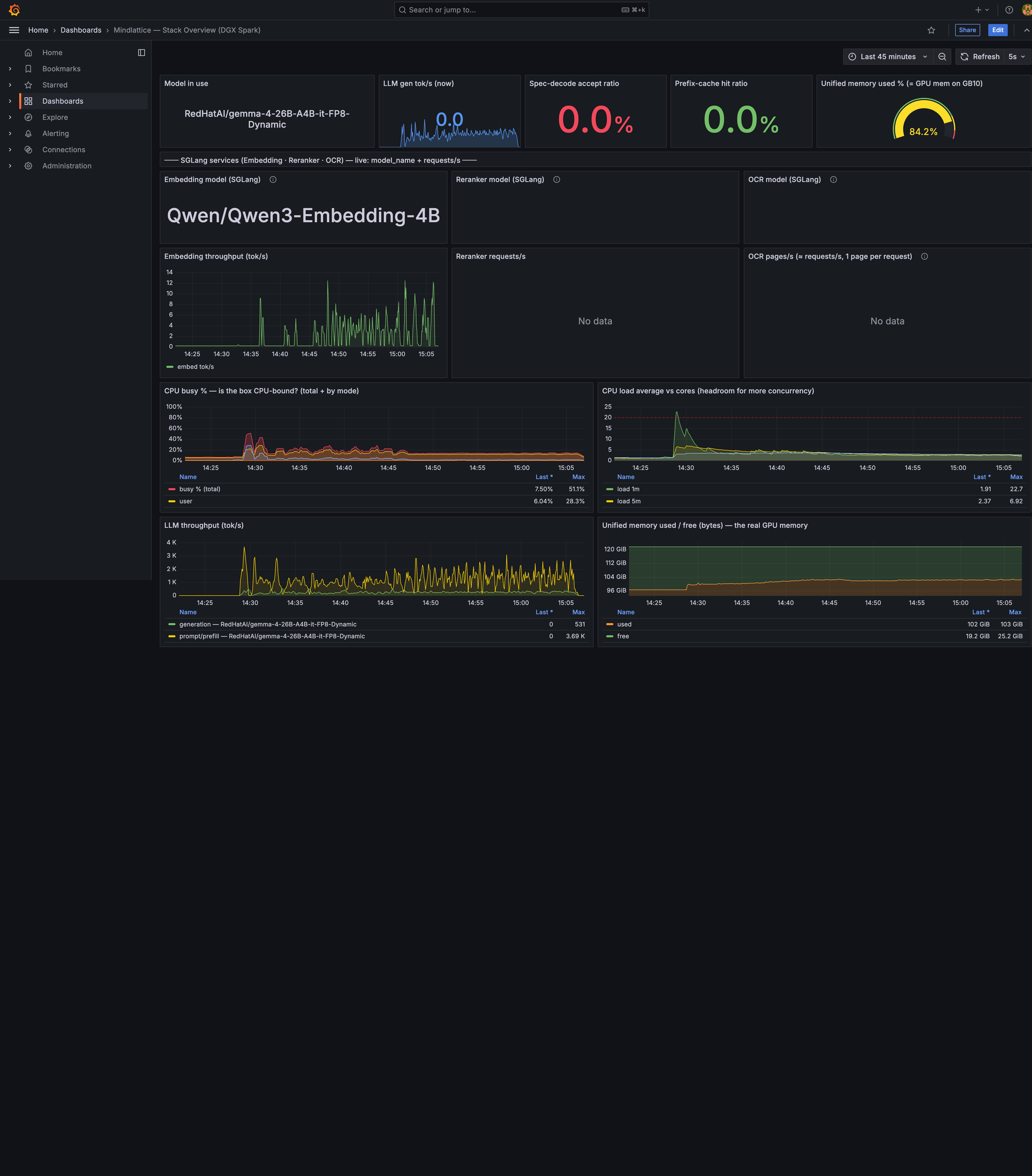
Task: Expand the Explore sidebar section
Action: (10, 117)
